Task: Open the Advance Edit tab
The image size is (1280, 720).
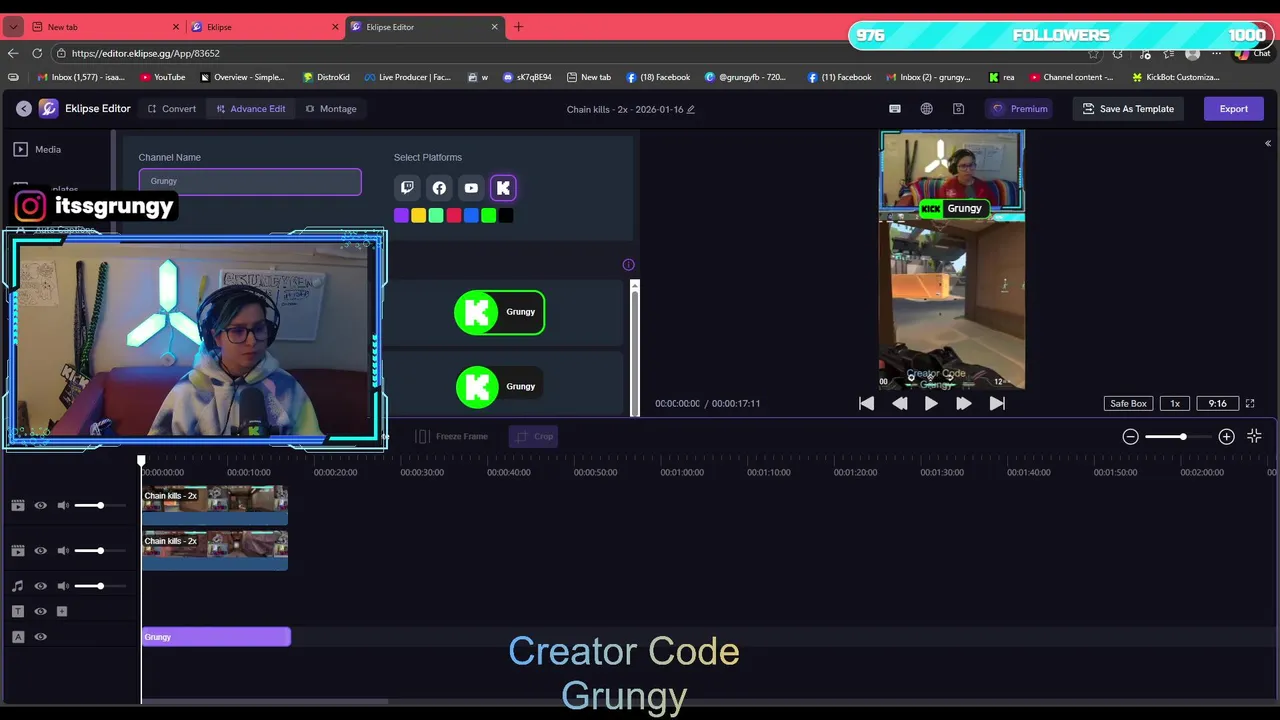Action: pos(251,108)
